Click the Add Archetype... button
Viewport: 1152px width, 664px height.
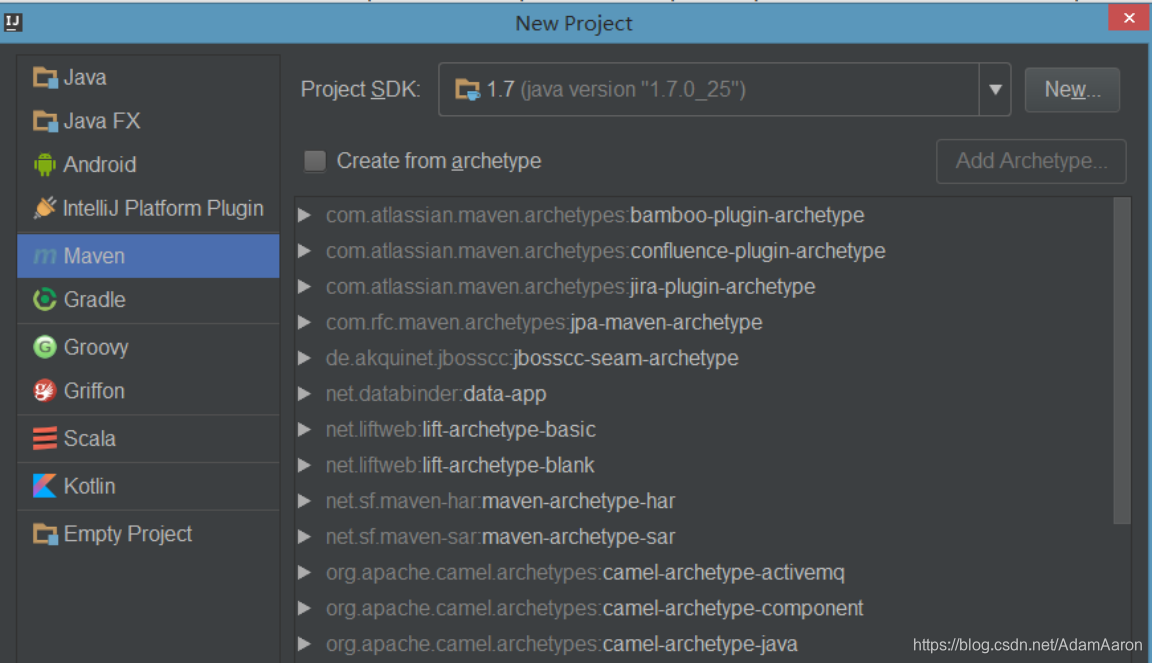click(1031, 161)
